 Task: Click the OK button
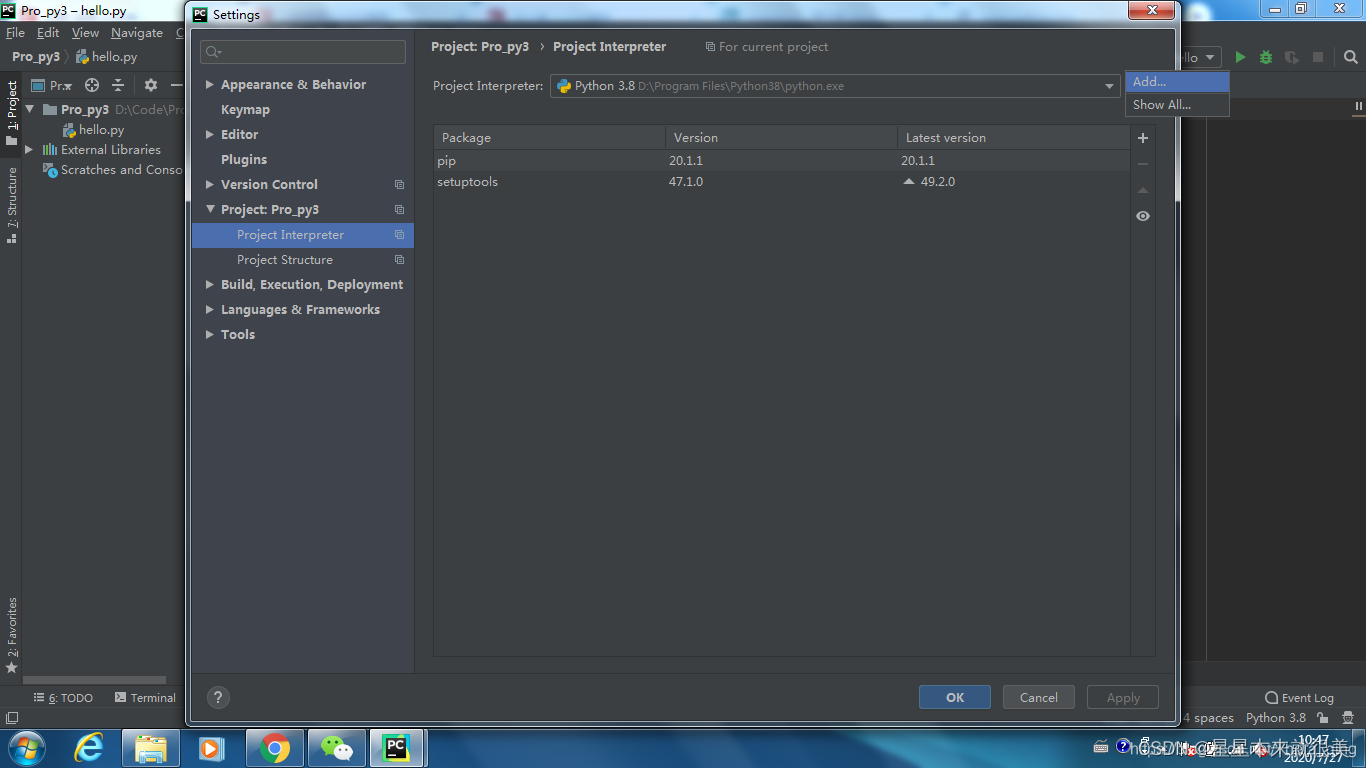[955, 698]
